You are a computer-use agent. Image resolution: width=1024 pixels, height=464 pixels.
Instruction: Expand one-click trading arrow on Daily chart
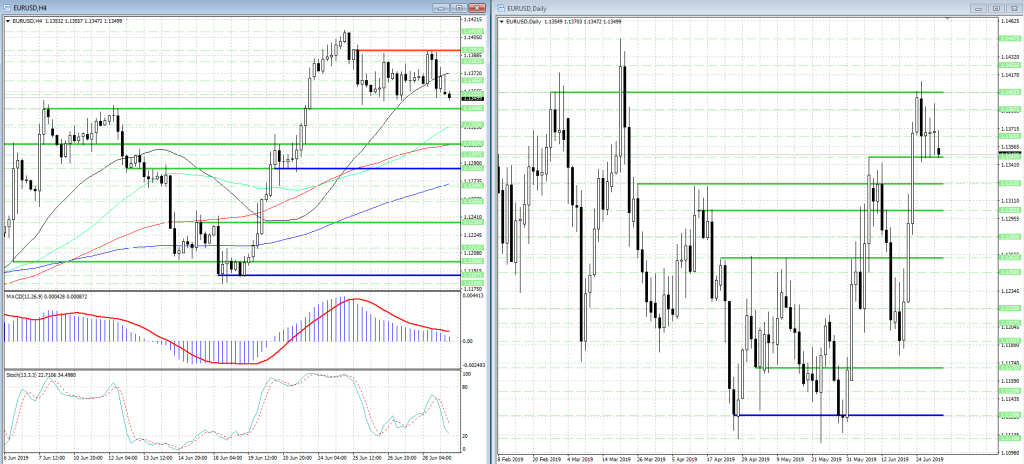coord(502,21)
